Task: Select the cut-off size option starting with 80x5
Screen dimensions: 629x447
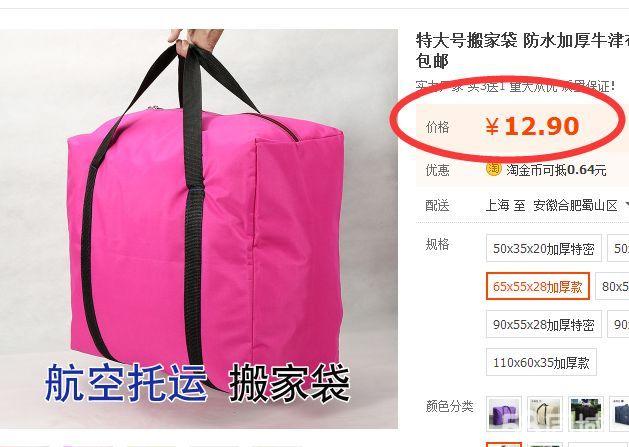Action: (613, 286)
